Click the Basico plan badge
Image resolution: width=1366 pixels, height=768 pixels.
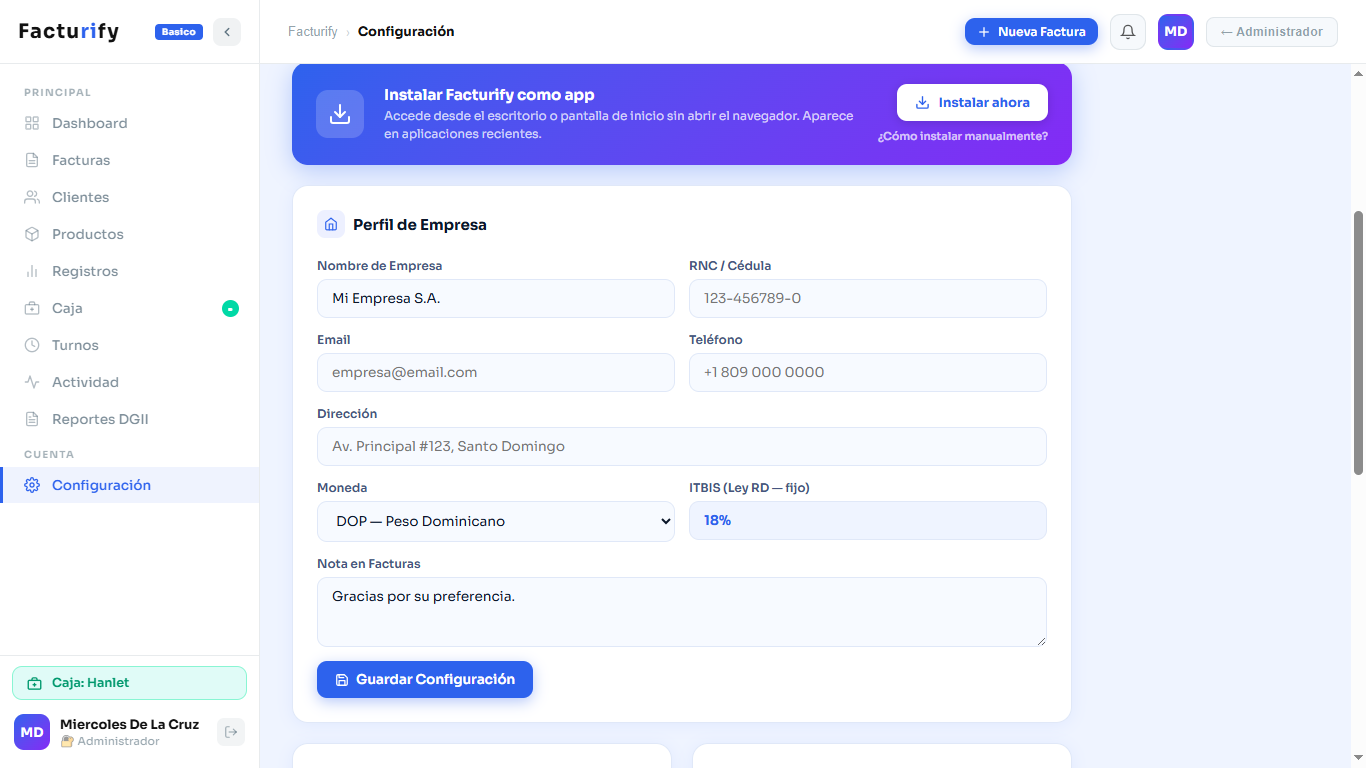179,32
